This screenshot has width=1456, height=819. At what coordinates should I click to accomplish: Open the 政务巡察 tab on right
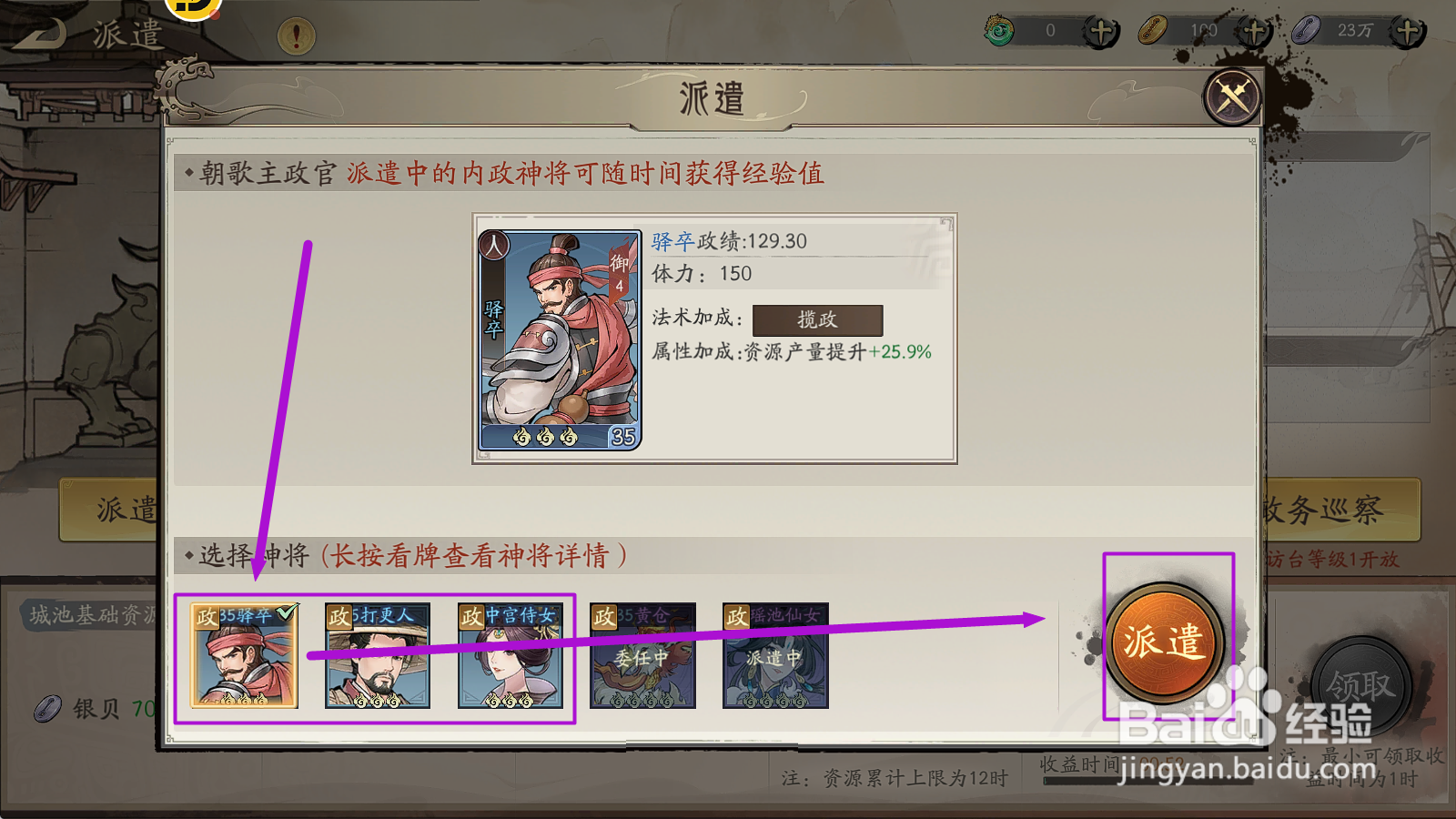point(1338,510)
